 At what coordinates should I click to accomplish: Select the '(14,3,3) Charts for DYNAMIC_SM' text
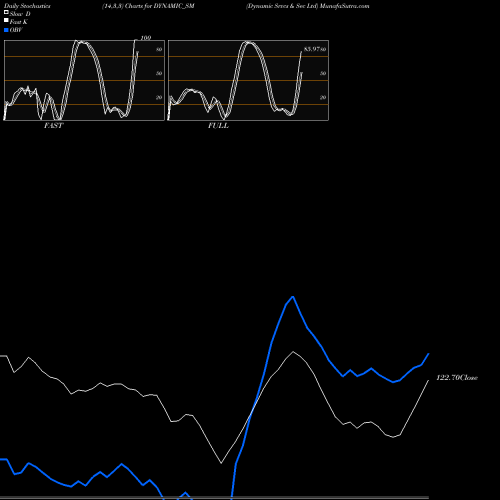[x=148, y=6]
